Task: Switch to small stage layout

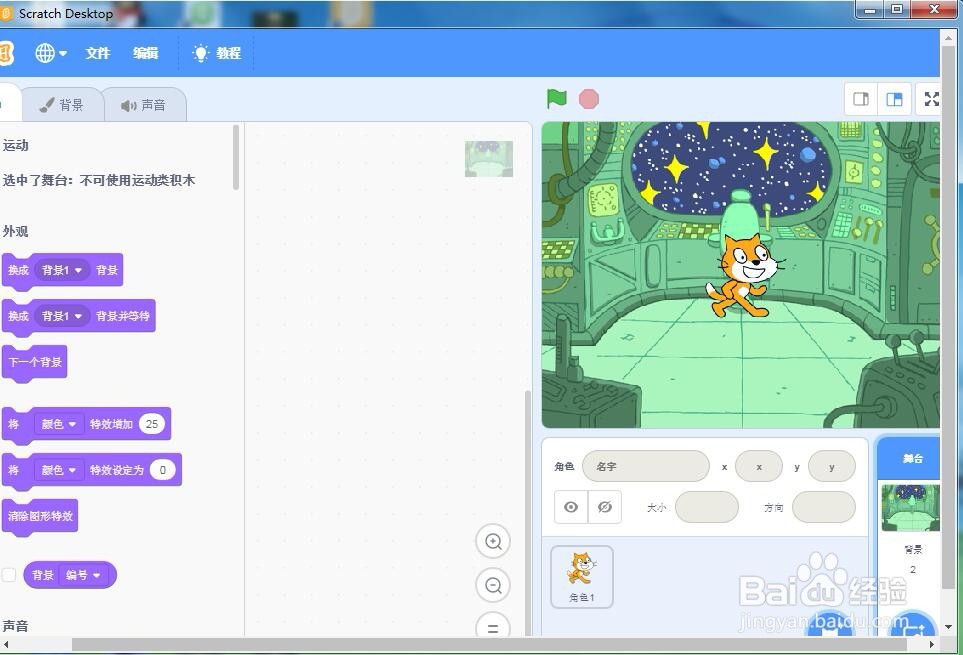Action: (861, 99)
